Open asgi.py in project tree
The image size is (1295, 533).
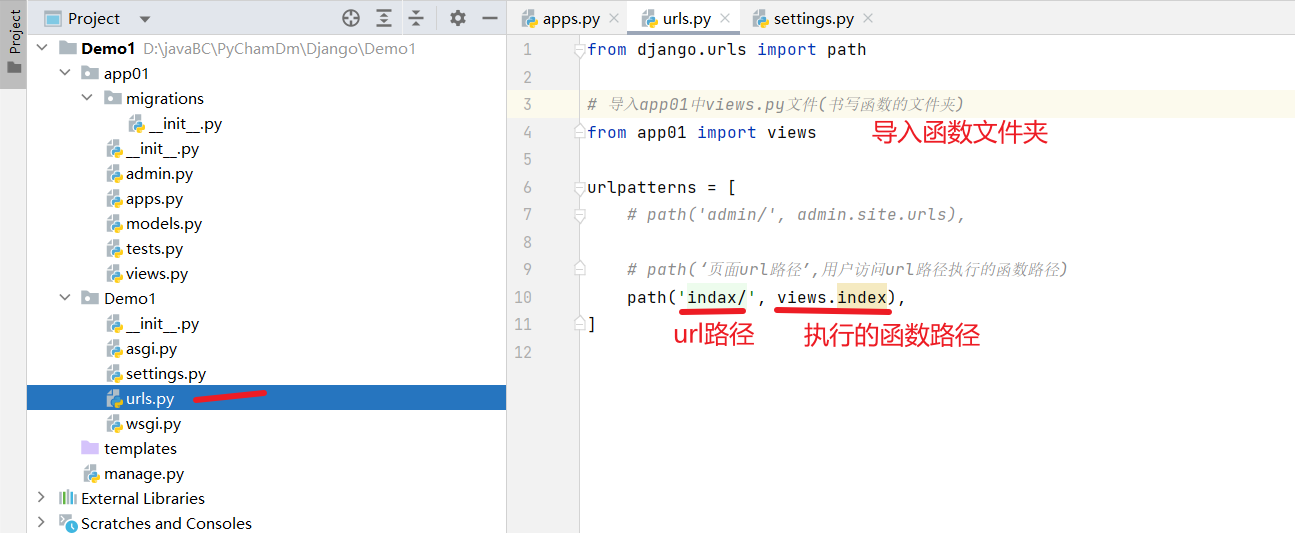[151, 349]
